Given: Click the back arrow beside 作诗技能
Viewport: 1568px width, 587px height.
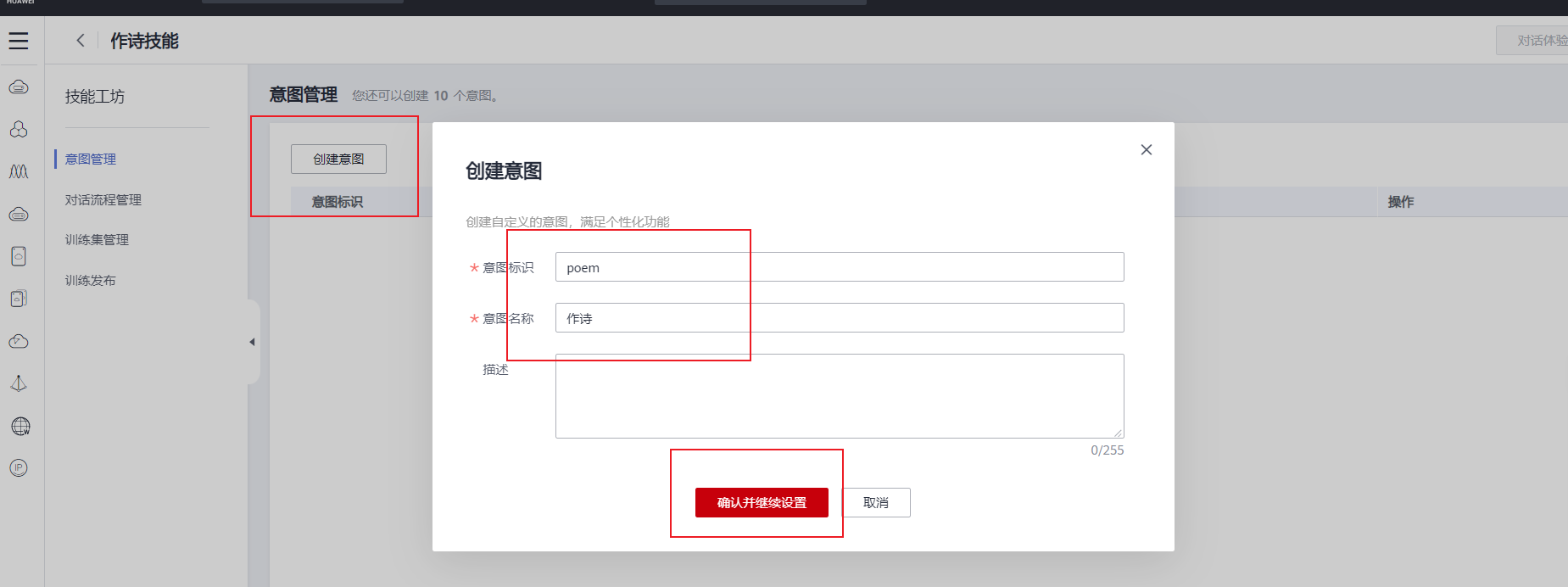Looking at the screenshot, I should point(81,40).
